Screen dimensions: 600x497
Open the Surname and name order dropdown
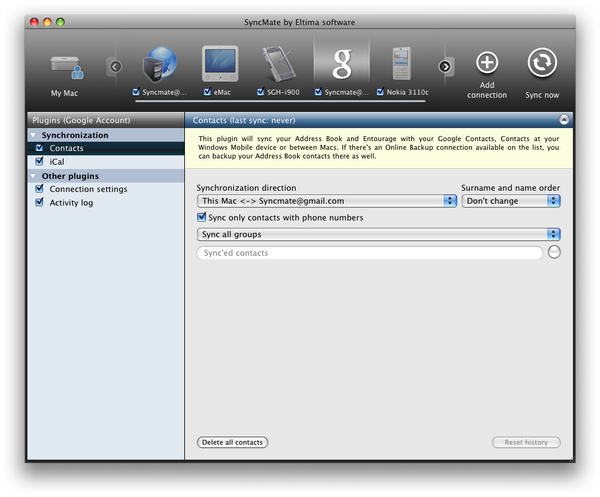pyautogui.click(x=511, y=201)
